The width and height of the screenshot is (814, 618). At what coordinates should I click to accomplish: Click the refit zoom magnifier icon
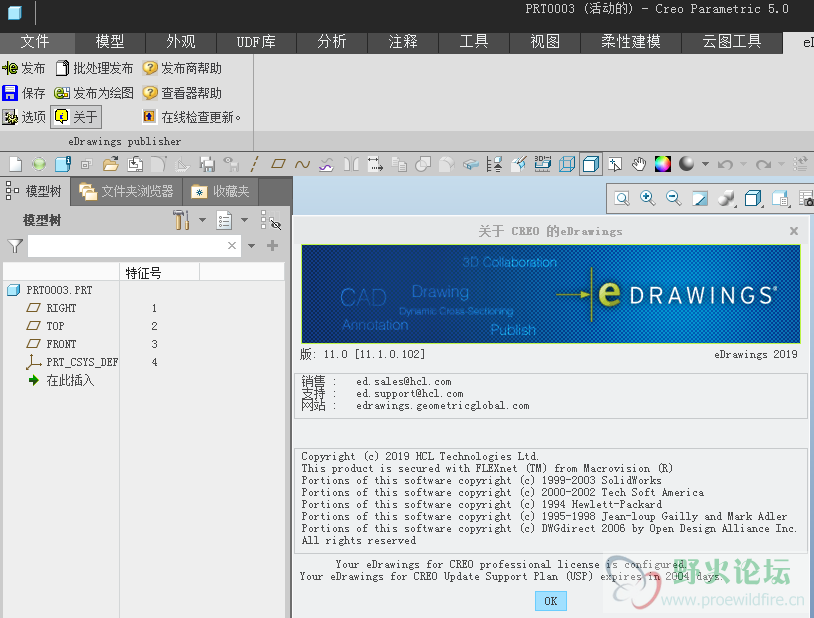(x=621, y=198)
